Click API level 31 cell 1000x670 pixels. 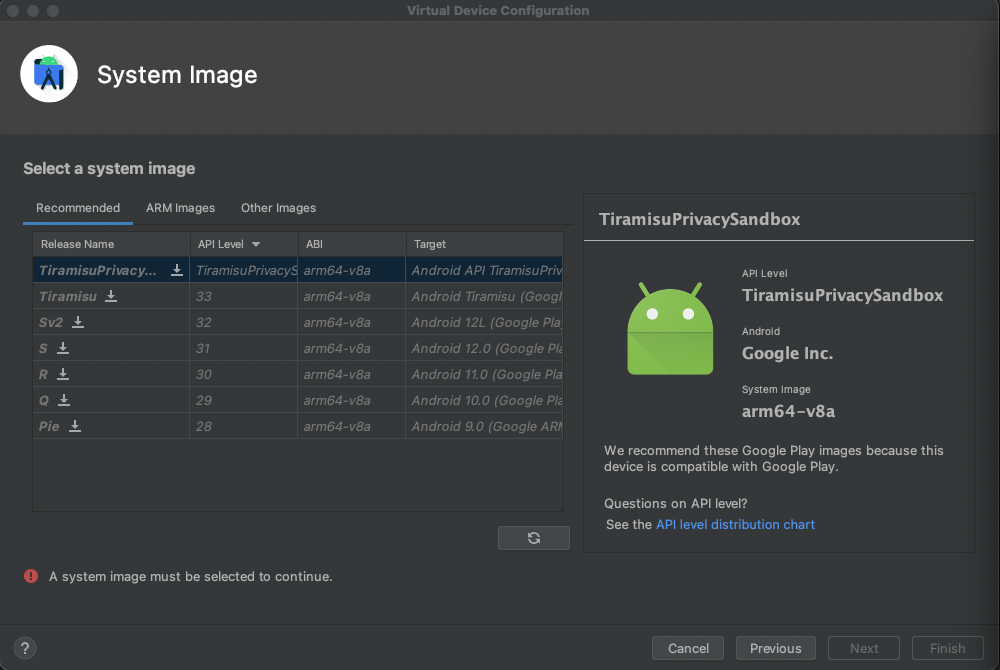point(244,348)
